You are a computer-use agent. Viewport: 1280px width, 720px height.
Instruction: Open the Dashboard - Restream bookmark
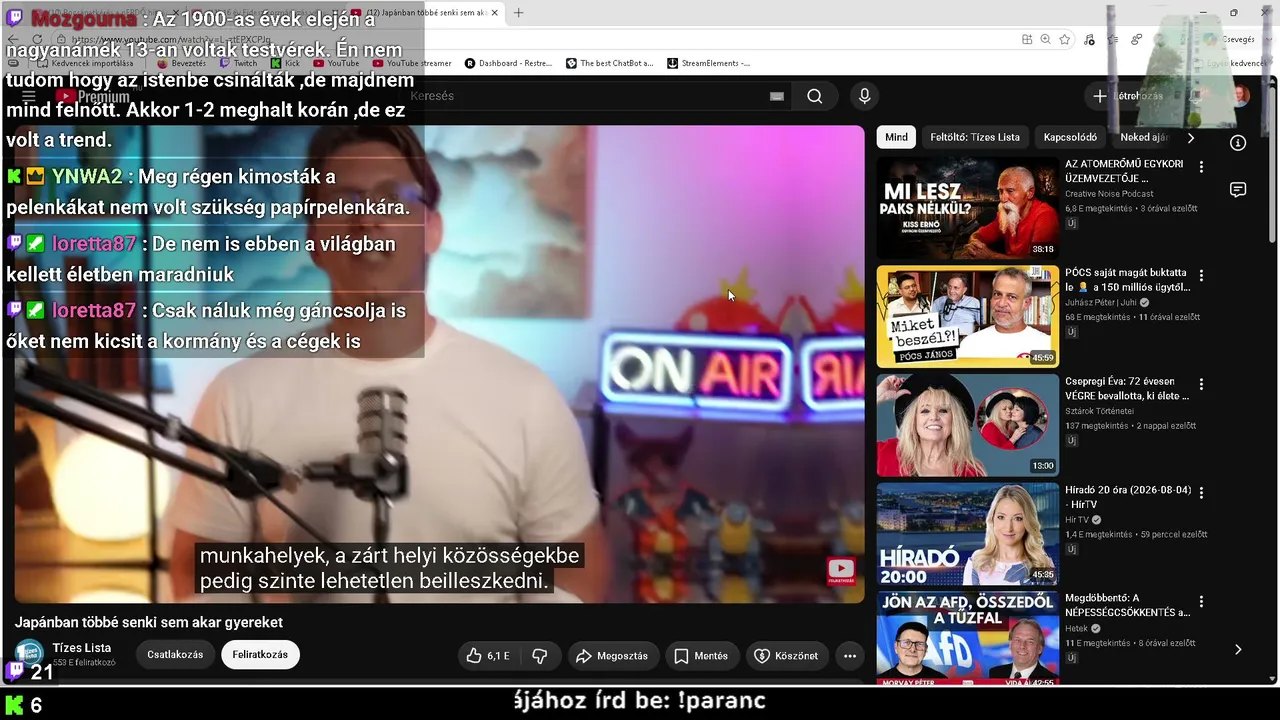click(508, 63)
